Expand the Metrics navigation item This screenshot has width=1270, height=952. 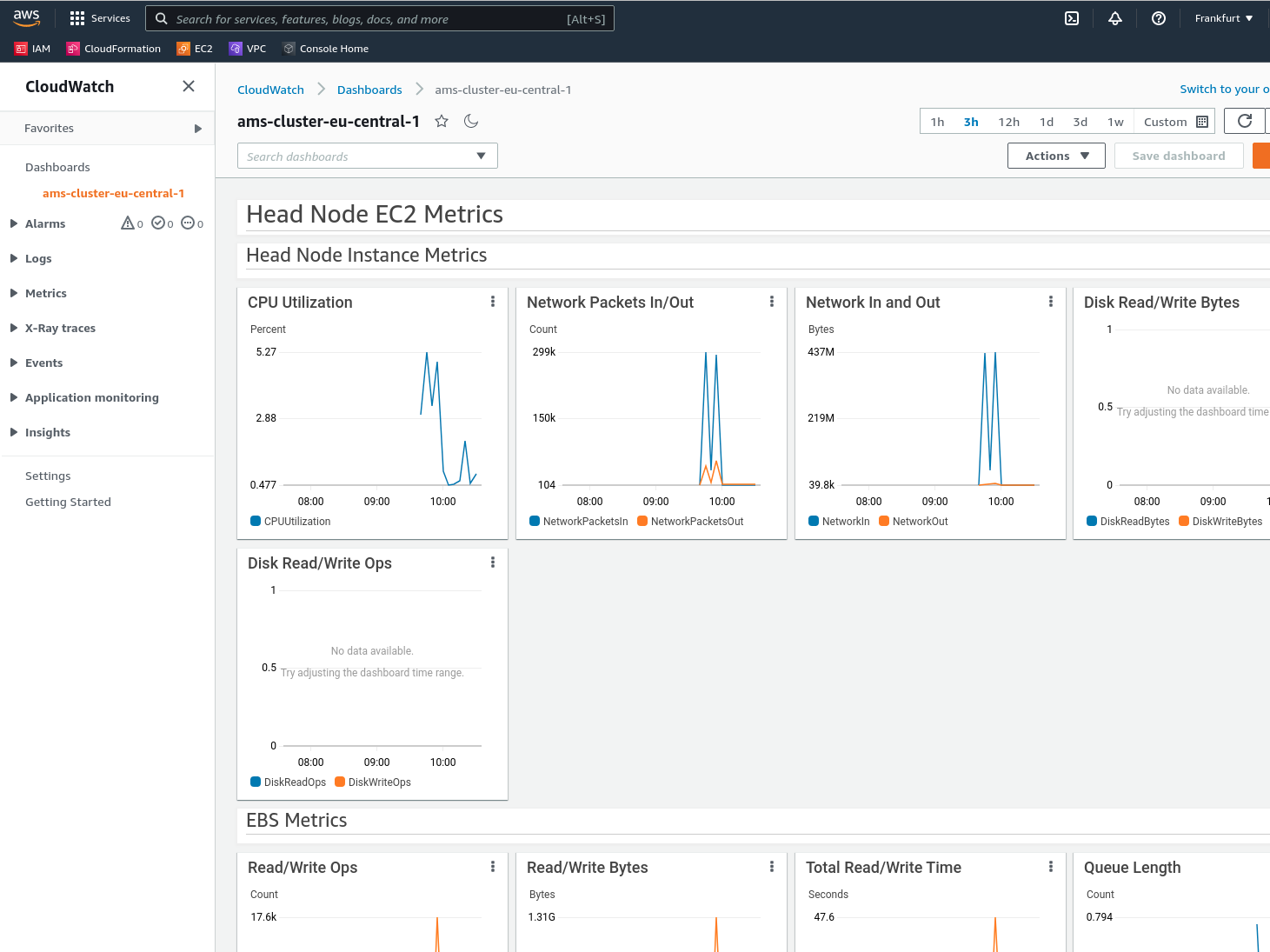tap(45, 293)
